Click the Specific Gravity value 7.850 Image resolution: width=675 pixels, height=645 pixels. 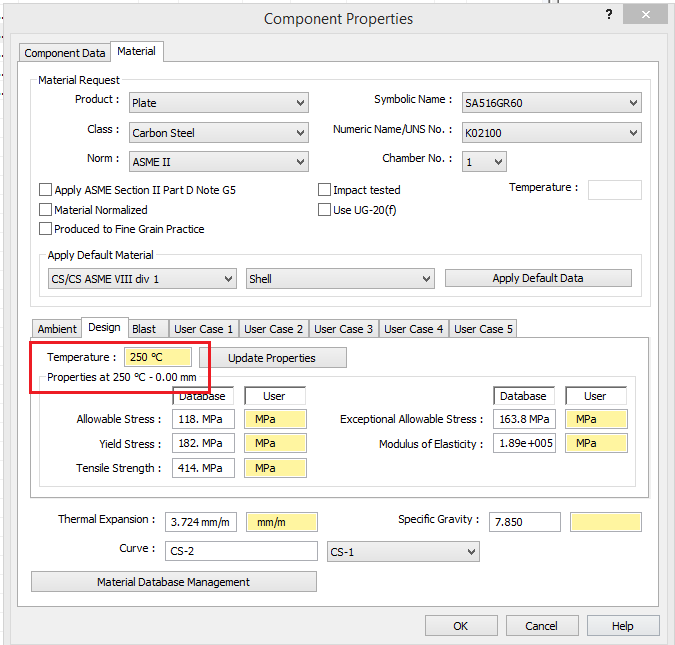click(525, 522)
